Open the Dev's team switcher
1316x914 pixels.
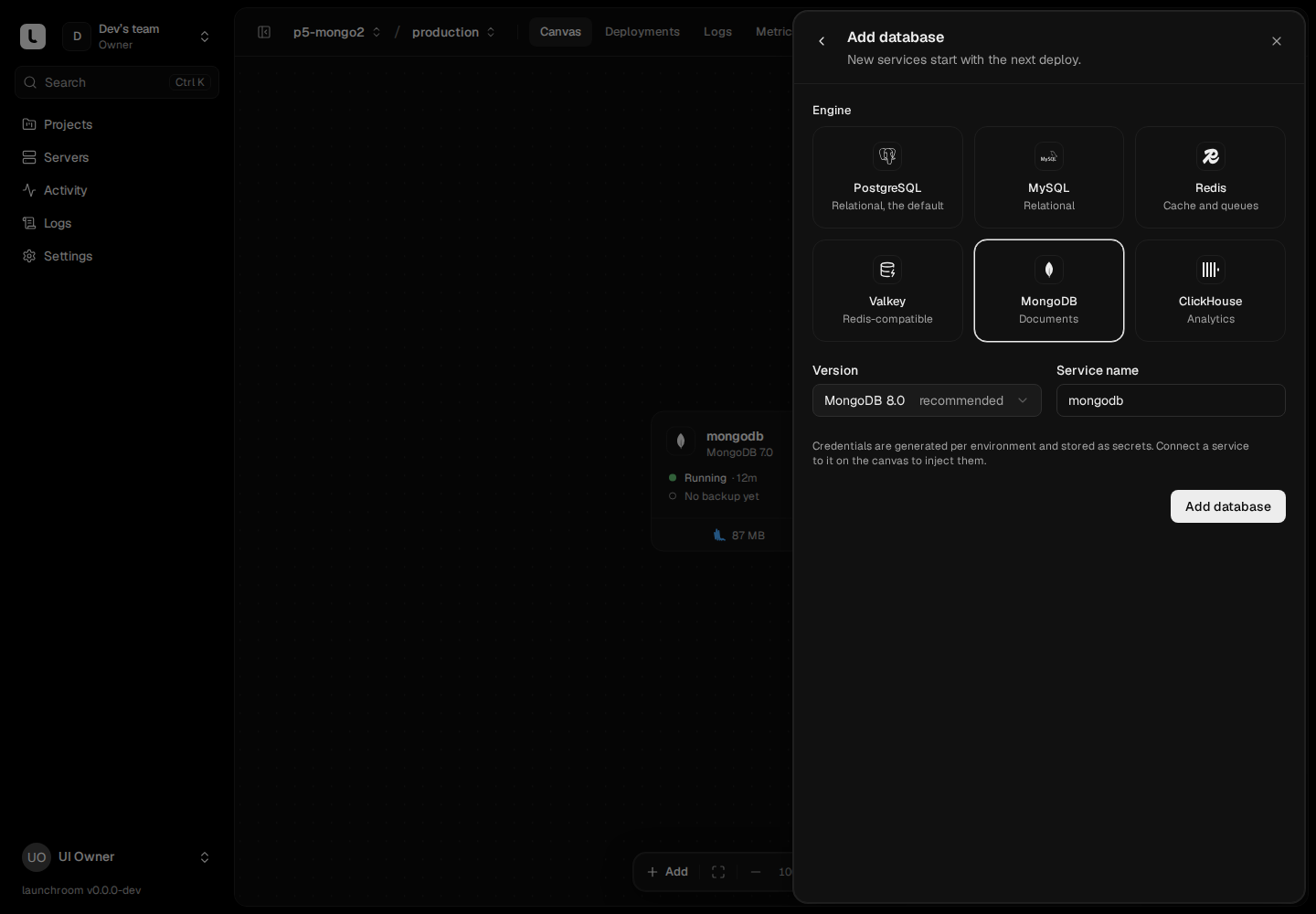138,37
